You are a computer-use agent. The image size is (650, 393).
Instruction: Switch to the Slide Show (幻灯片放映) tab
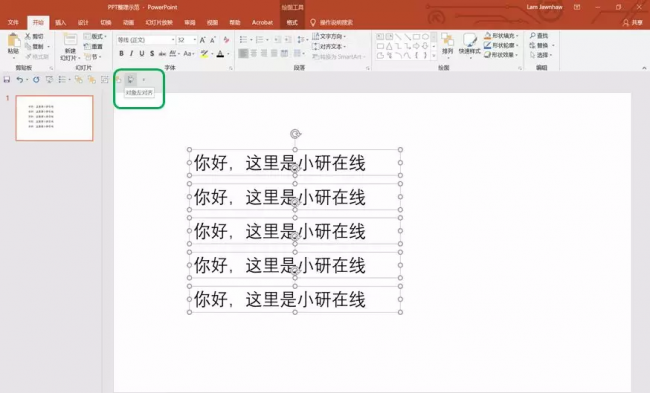pyautogui.click(x=159, y=22)
